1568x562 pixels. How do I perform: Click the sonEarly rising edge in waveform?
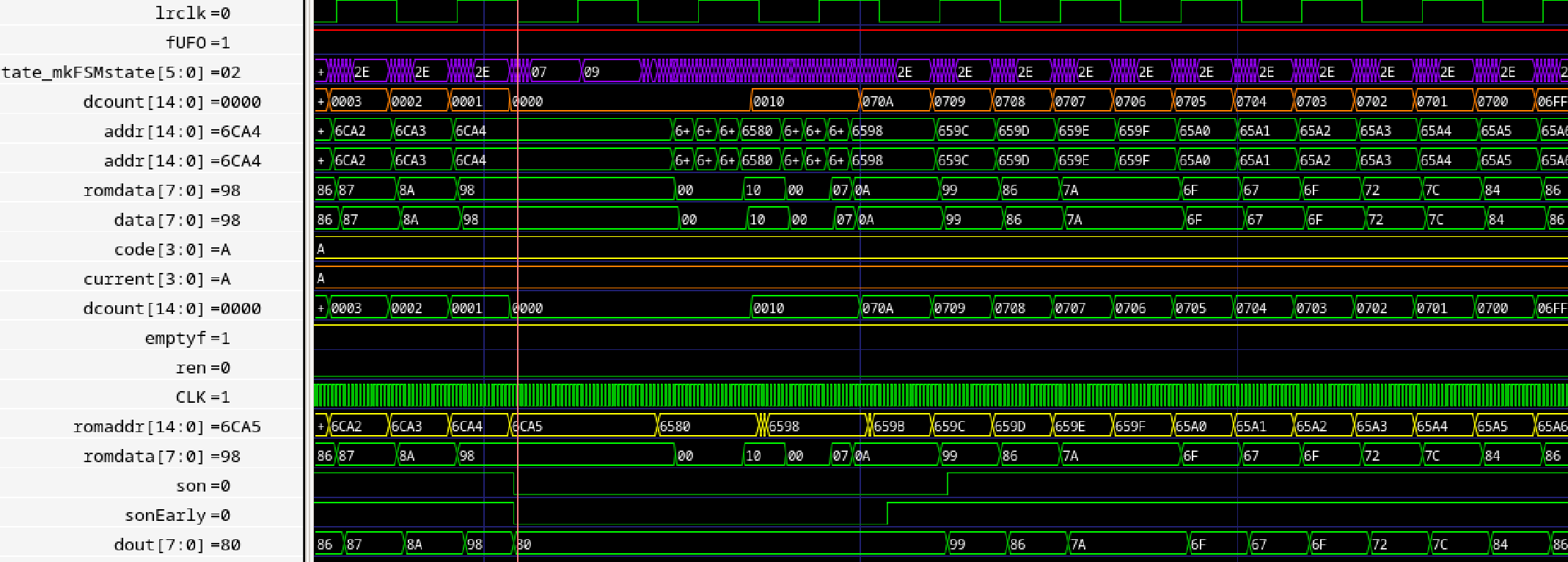click(887, 514)
